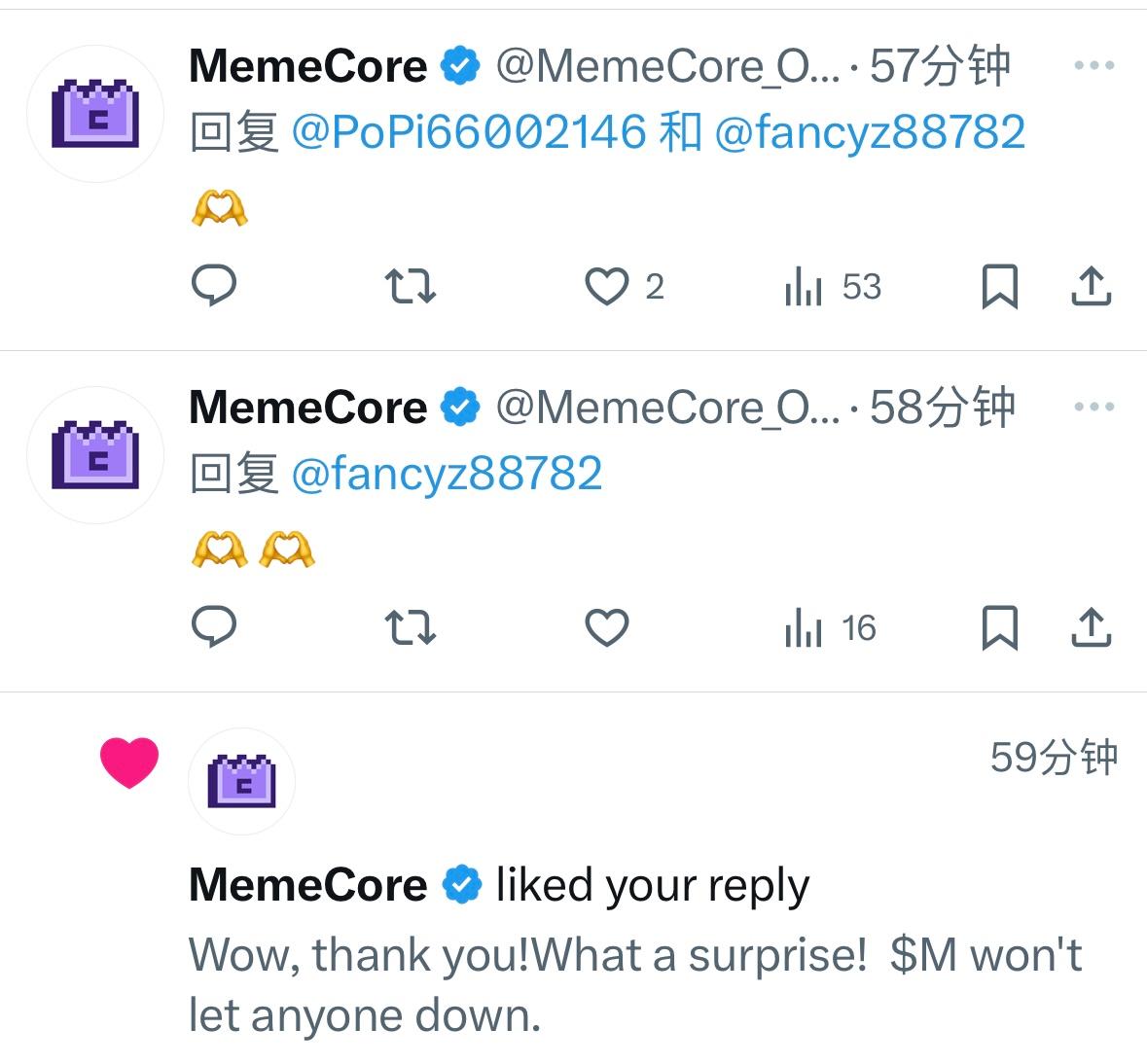The image size is (1147, 1064).
Task: Like the tweet with 16 views
Action: (x=607, y=627)
